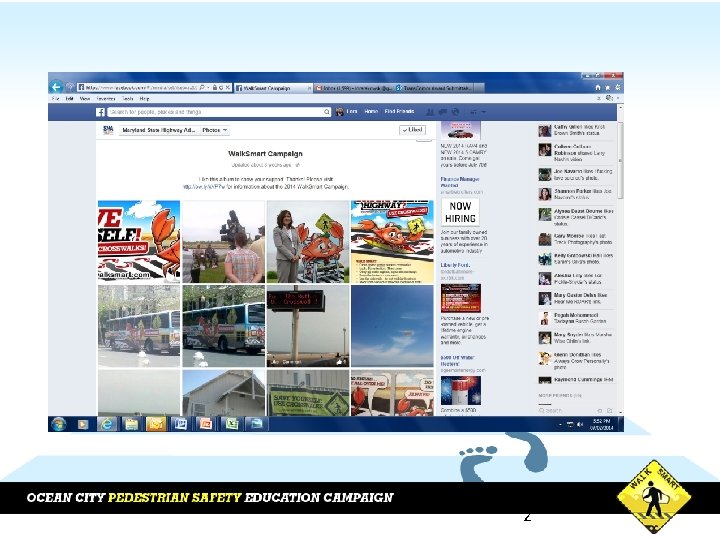Open the Facebook privacy shortcuts icon

point(473,112)
